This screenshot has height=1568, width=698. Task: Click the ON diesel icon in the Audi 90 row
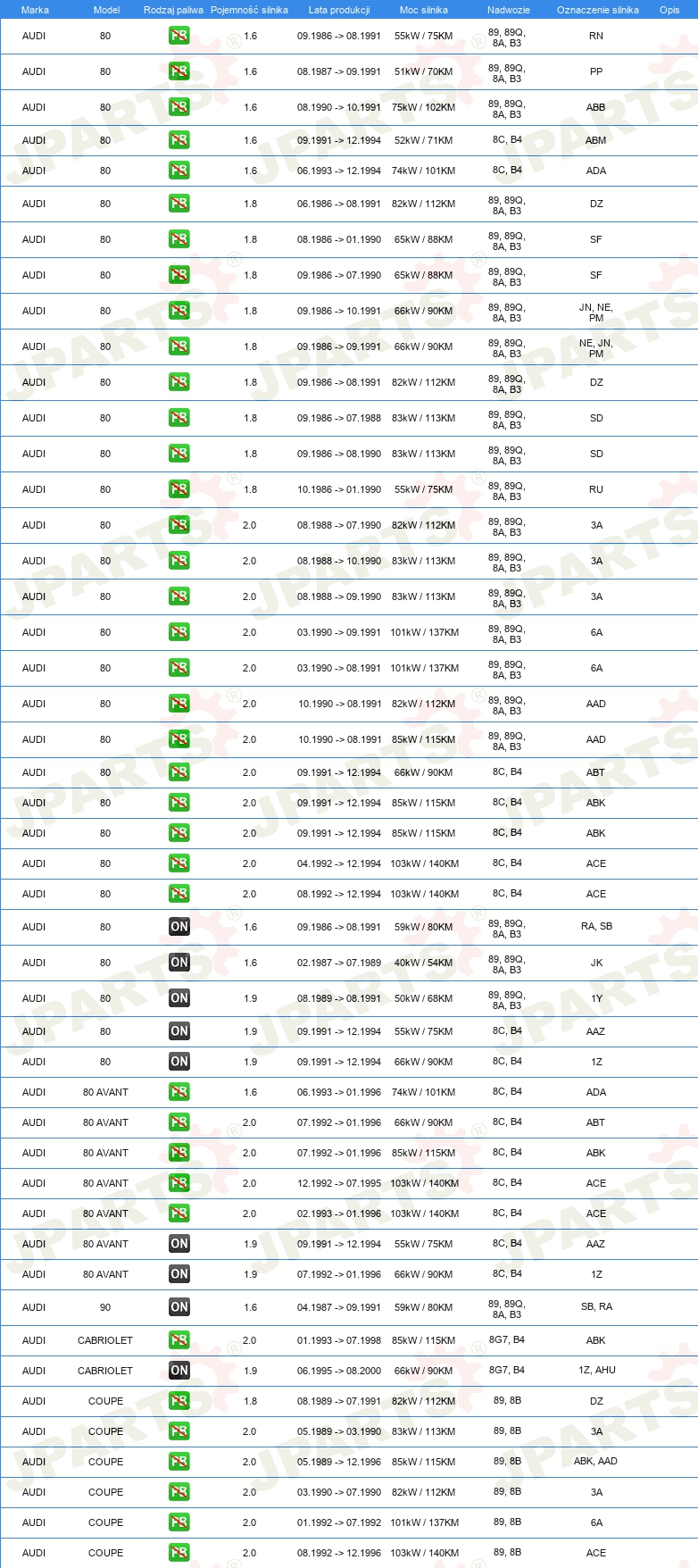click(179, 1307)
